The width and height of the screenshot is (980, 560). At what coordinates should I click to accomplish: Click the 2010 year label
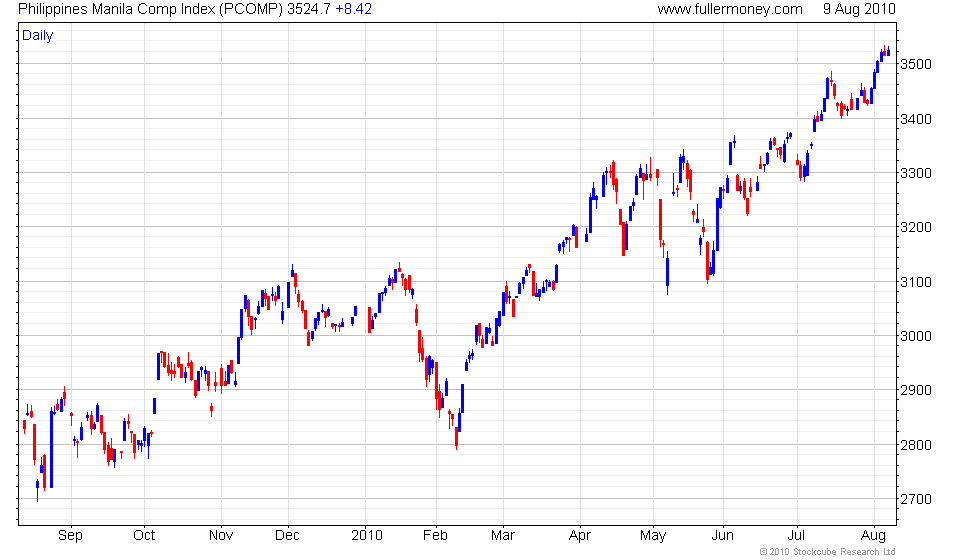click(367, 536)
